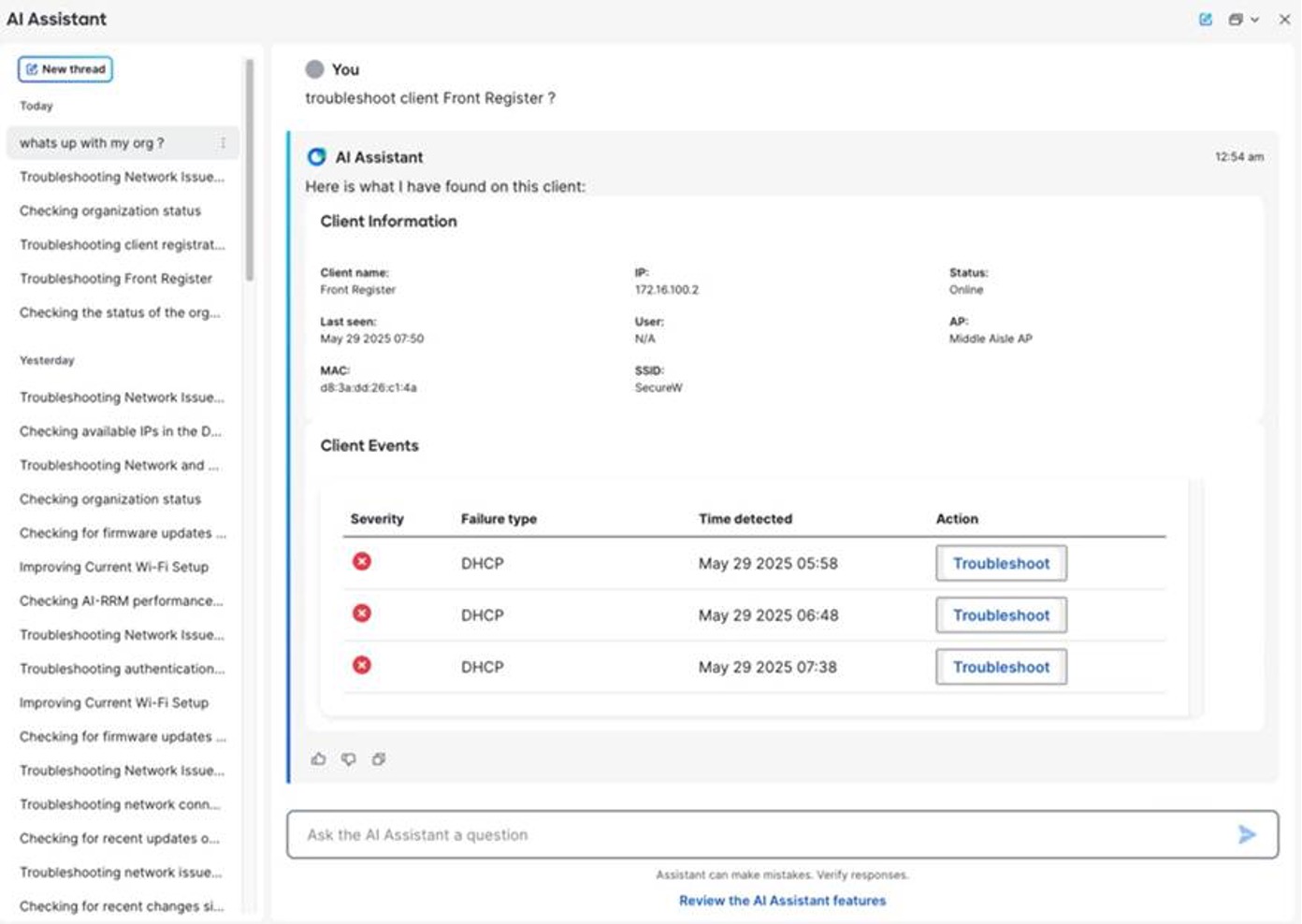1302x924 pixels.
Task: Click the AI Assistant logo icon
Action: pos(315,156)
